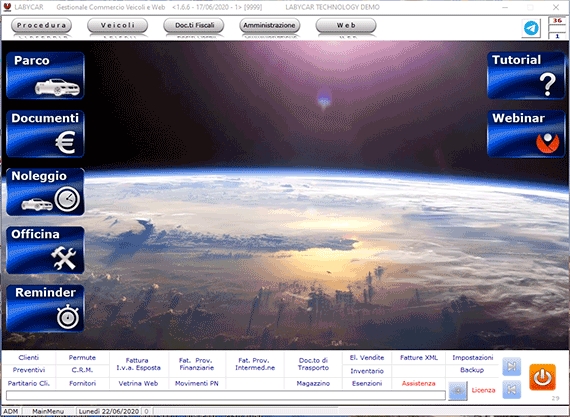Click the red Assistenza link

[x=418, y=384]
